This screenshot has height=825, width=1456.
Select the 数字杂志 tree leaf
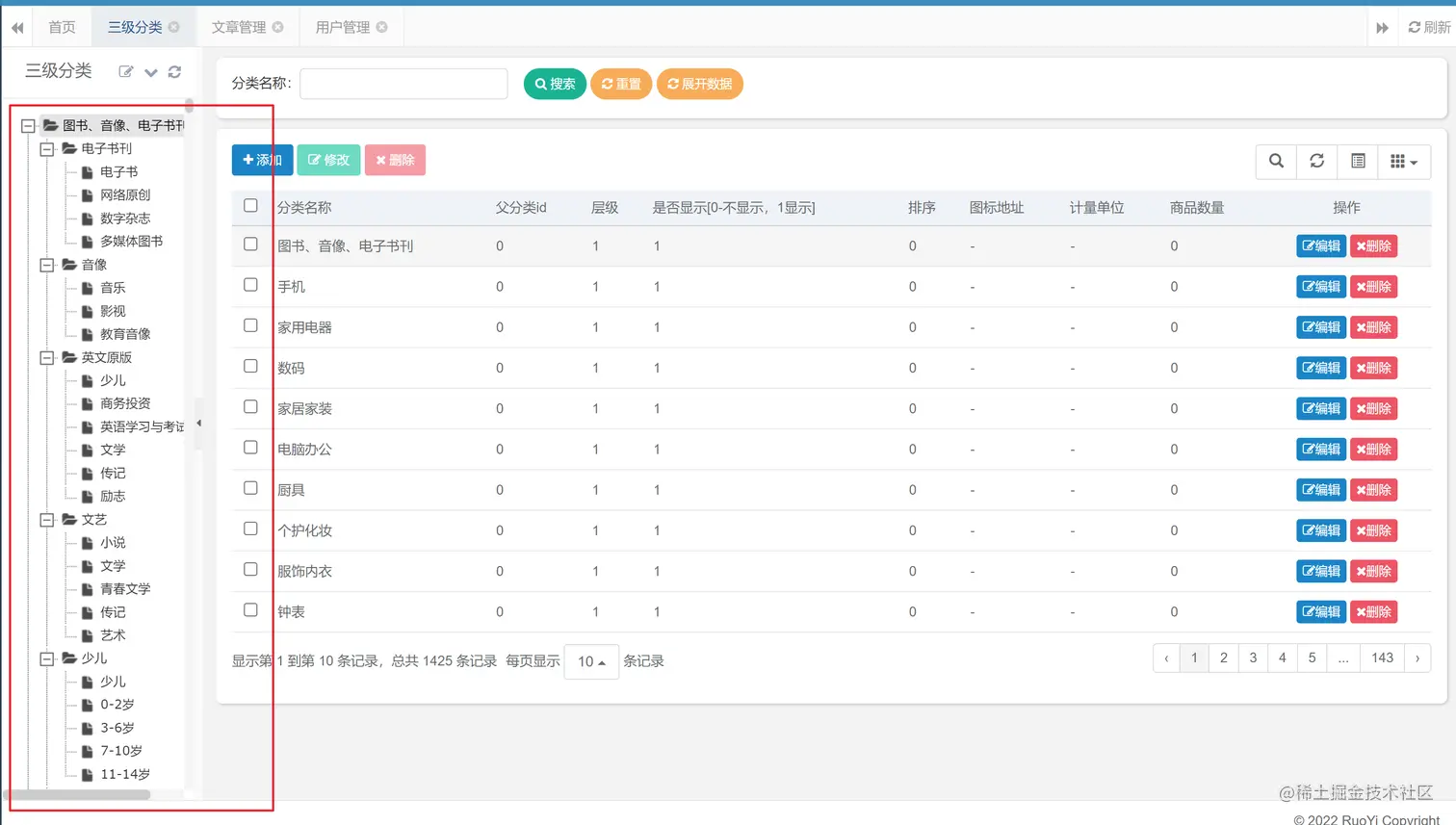[125, 218]
